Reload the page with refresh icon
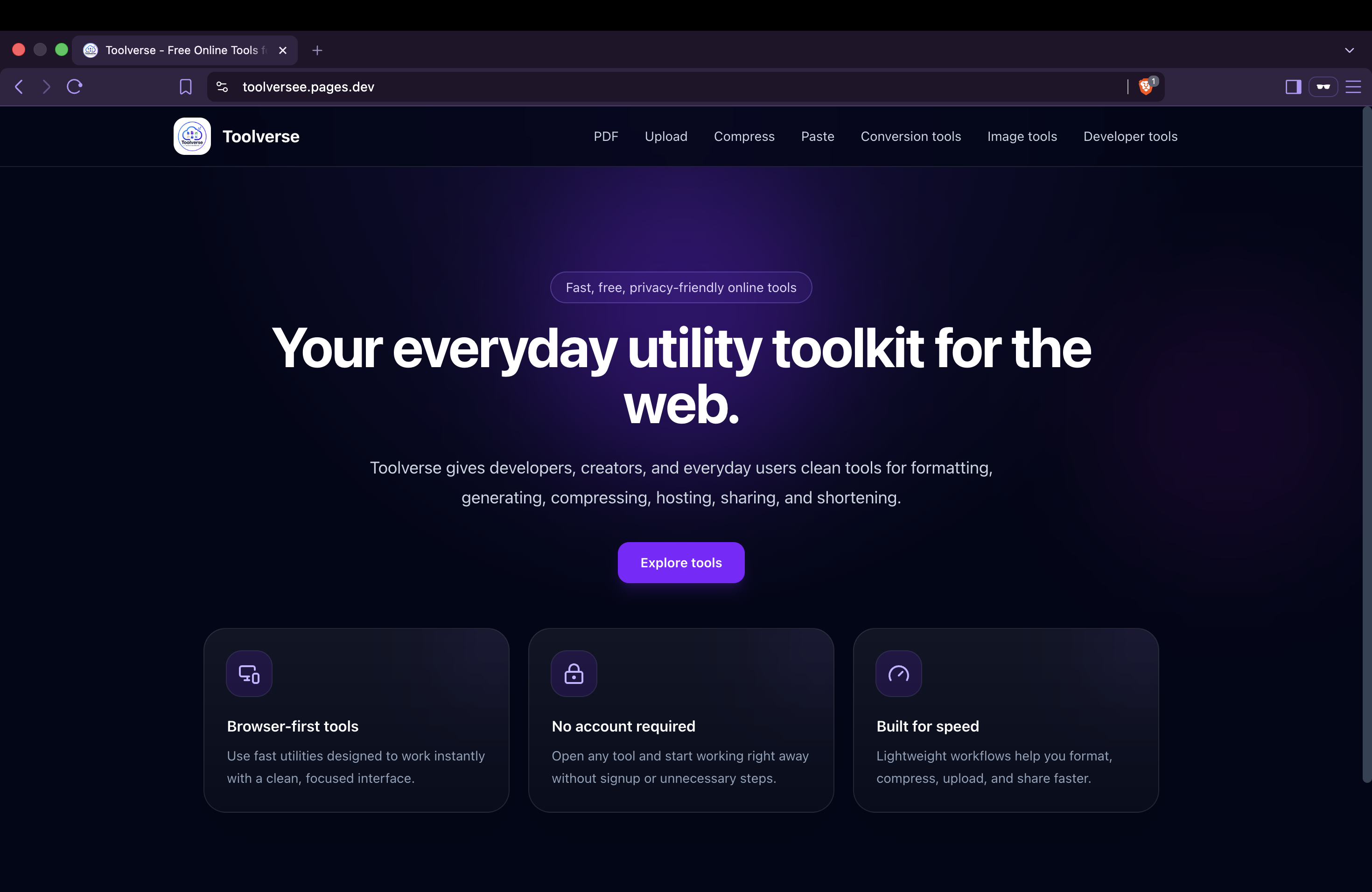The width and height of the screenshot is (1372, 892). click(75, 86)
